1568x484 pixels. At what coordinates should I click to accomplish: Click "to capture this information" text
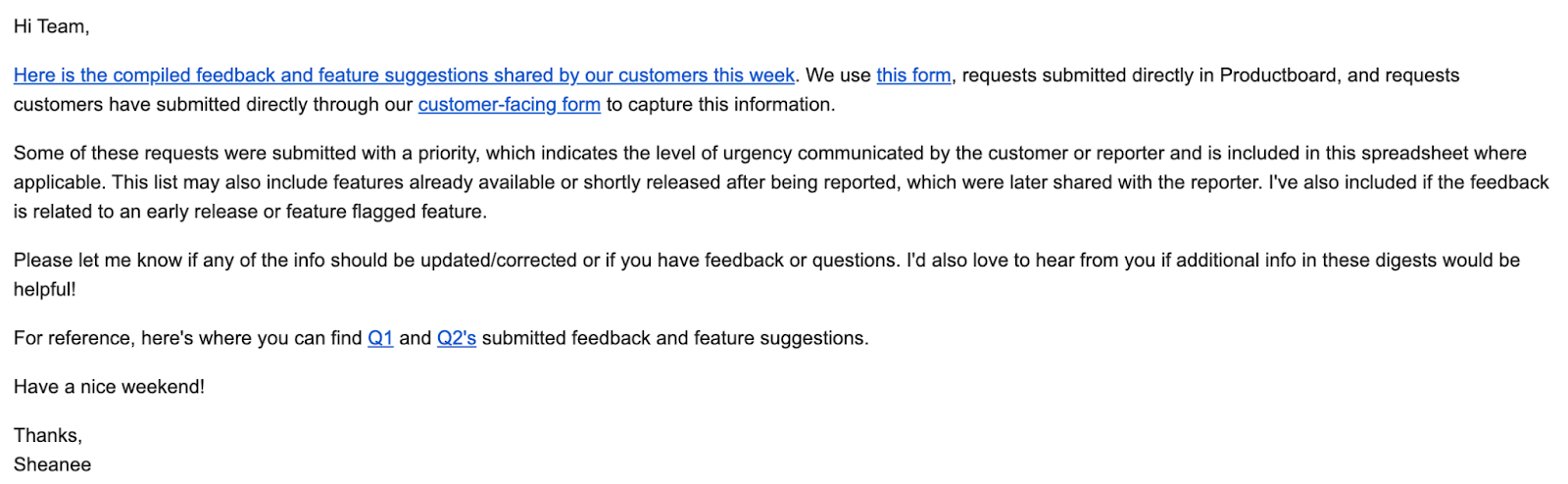pyautogui.click(x=720, y=105)
